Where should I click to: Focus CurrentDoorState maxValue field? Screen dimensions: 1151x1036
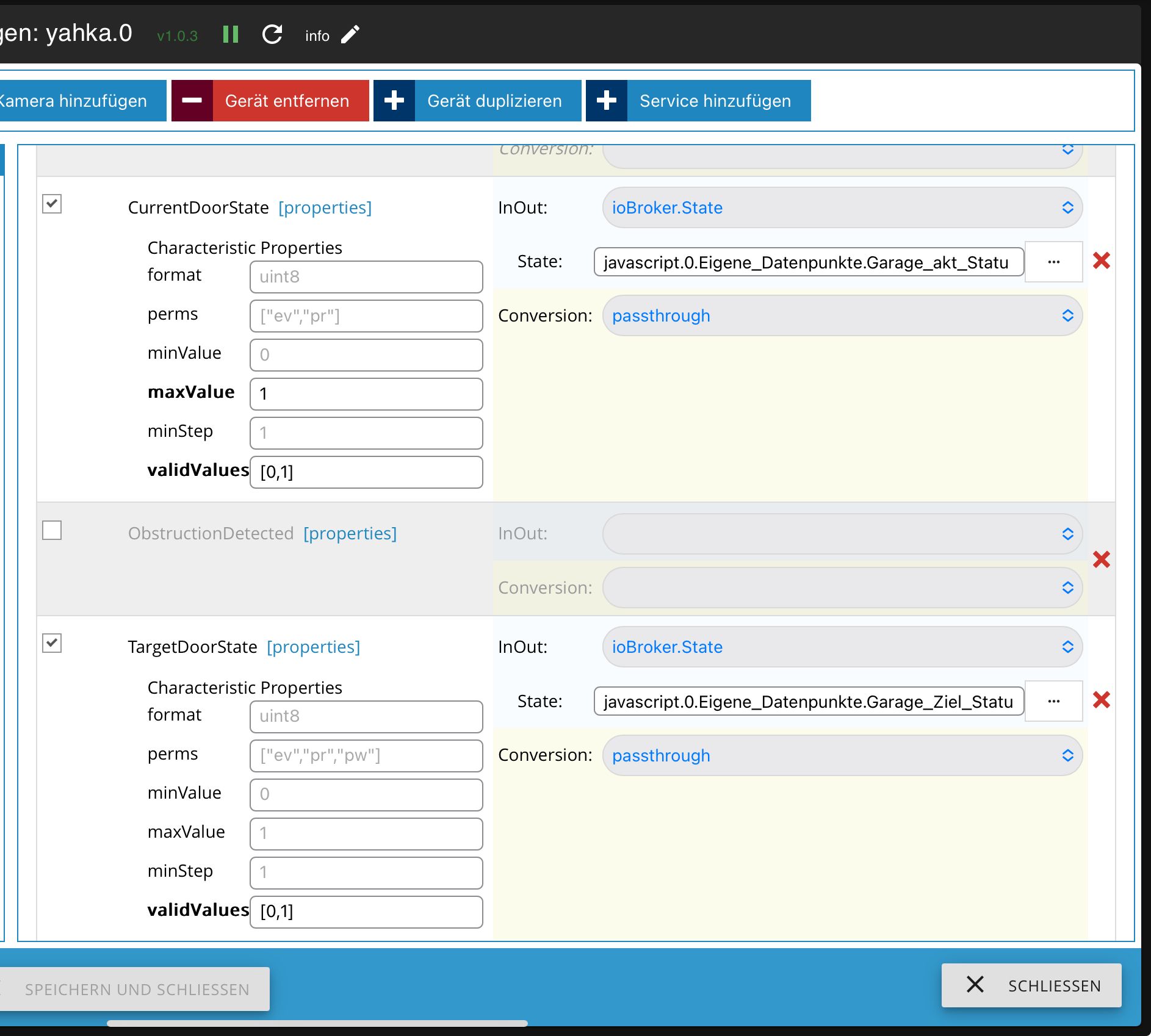[x=366, y=394]
